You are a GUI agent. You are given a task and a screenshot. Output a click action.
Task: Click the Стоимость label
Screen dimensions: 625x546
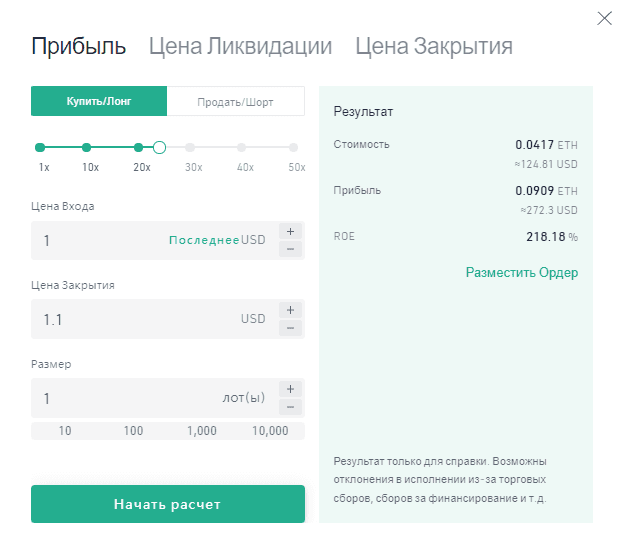pos(361,144)
